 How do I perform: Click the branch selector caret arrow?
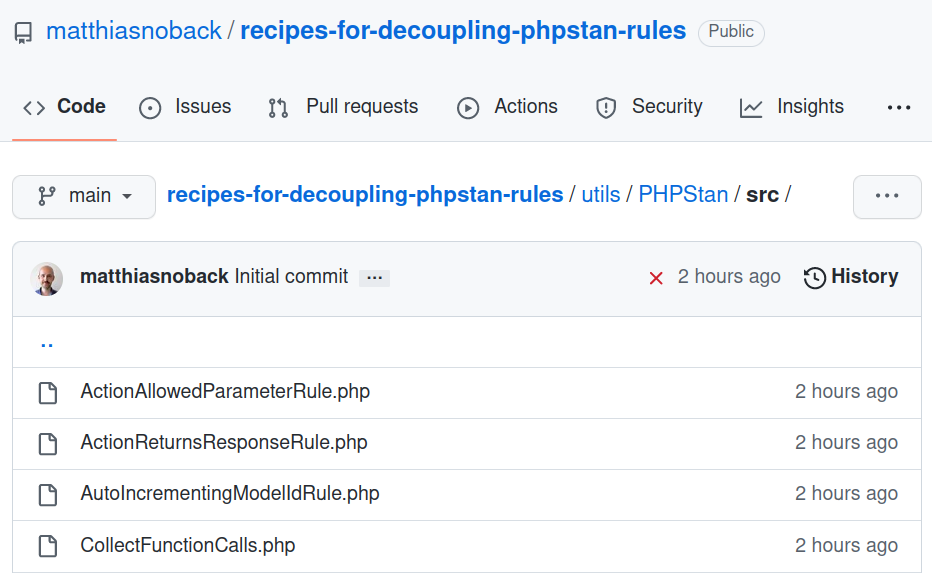point(127,197)
